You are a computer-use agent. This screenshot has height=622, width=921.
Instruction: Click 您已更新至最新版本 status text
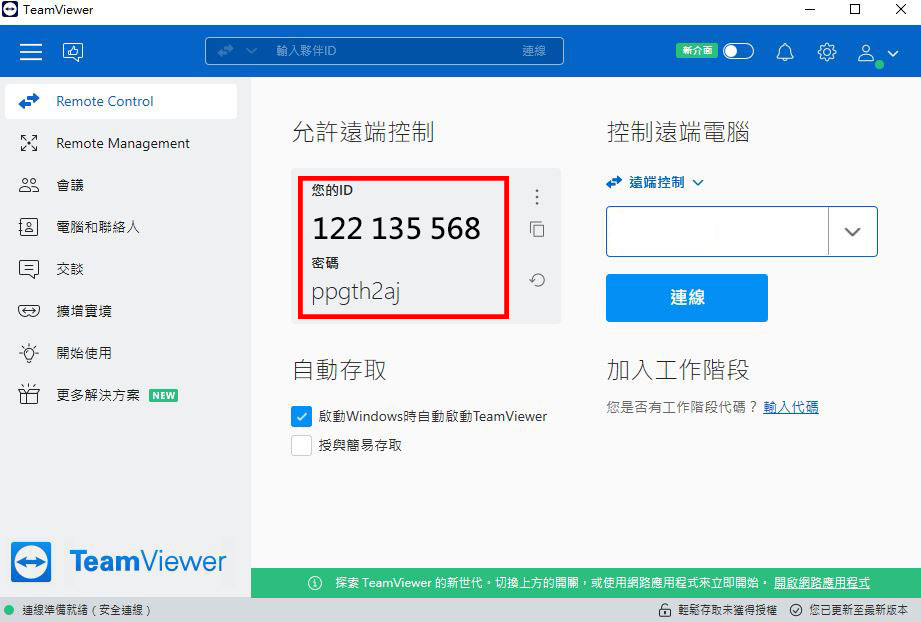click(858, 610)
